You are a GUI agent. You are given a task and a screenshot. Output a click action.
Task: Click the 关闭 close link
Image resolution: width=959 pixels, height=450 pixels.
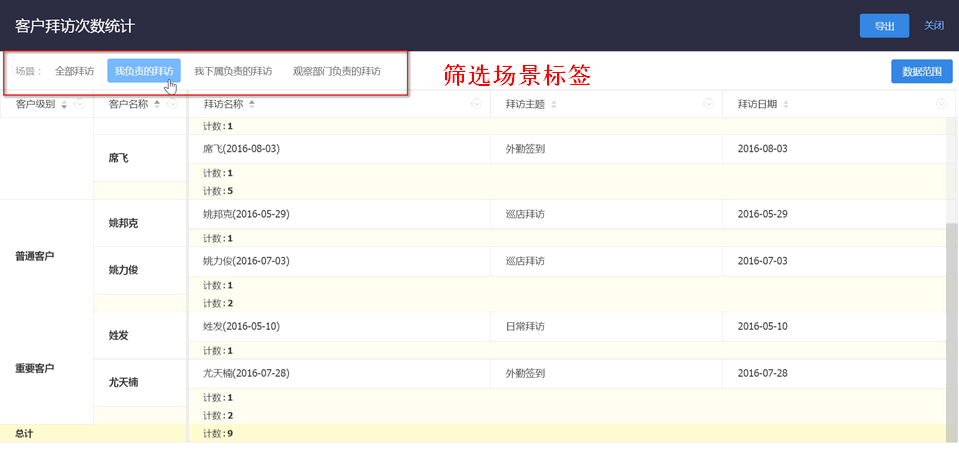pos(934,26)
